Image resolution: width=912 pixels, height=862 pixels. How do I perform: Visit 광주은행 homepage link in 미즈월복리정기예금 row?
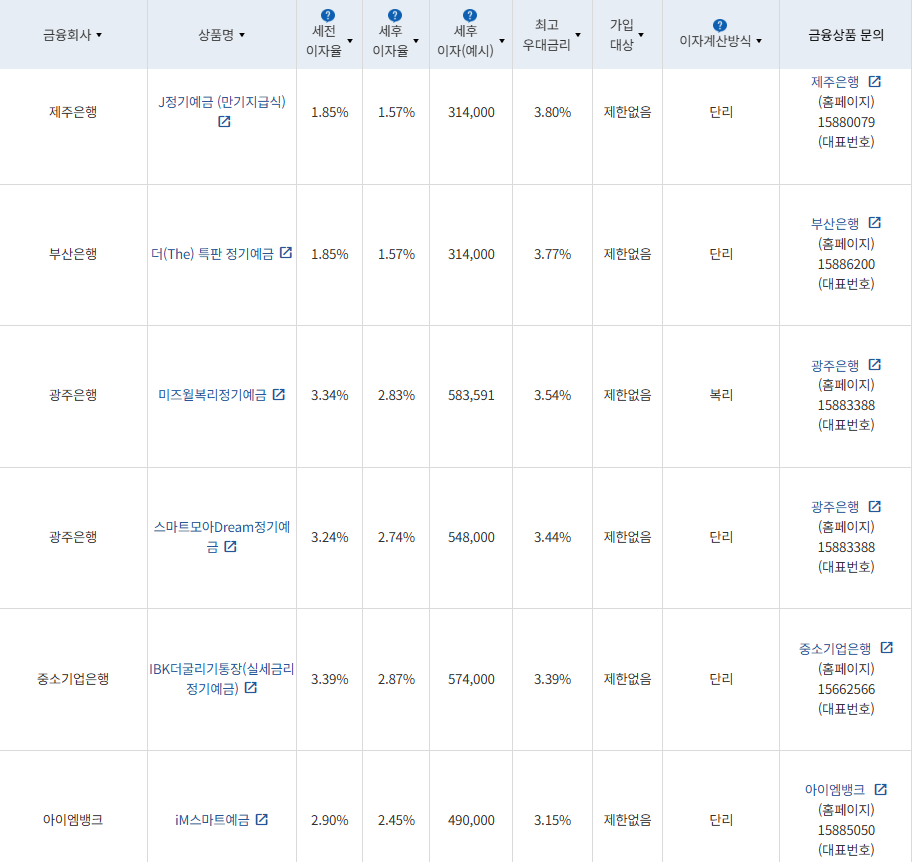click(x=835, y=366)
